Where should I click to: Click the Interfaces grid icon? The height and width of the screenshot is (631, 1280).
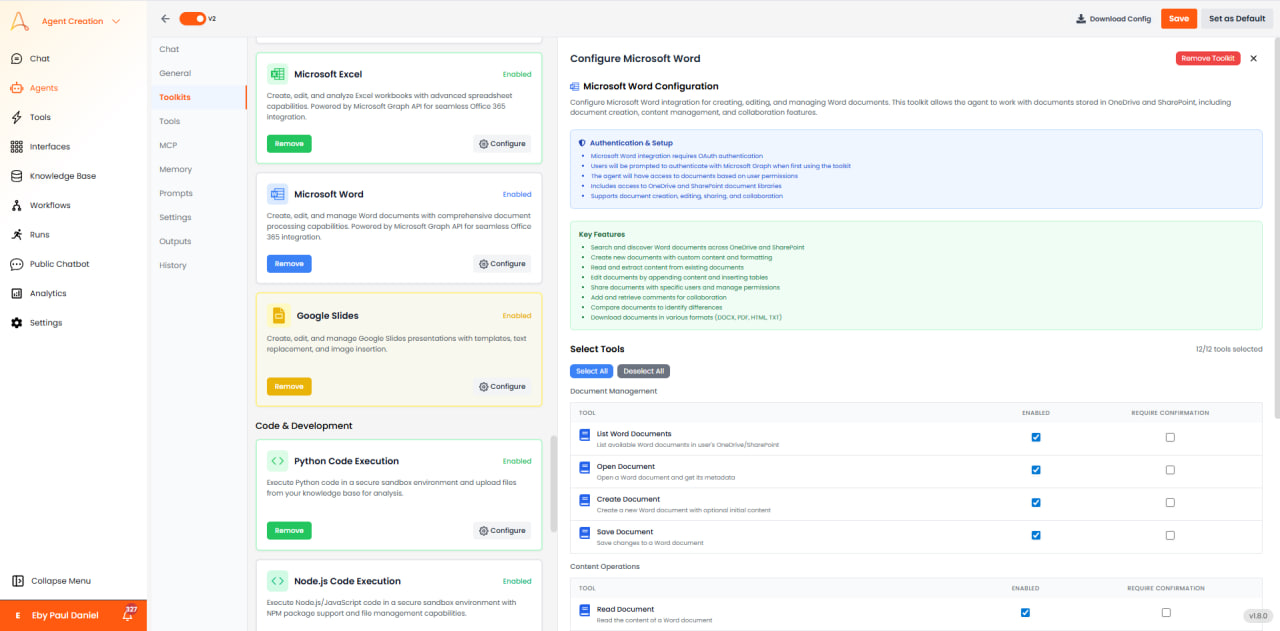(x=16, y=147)
